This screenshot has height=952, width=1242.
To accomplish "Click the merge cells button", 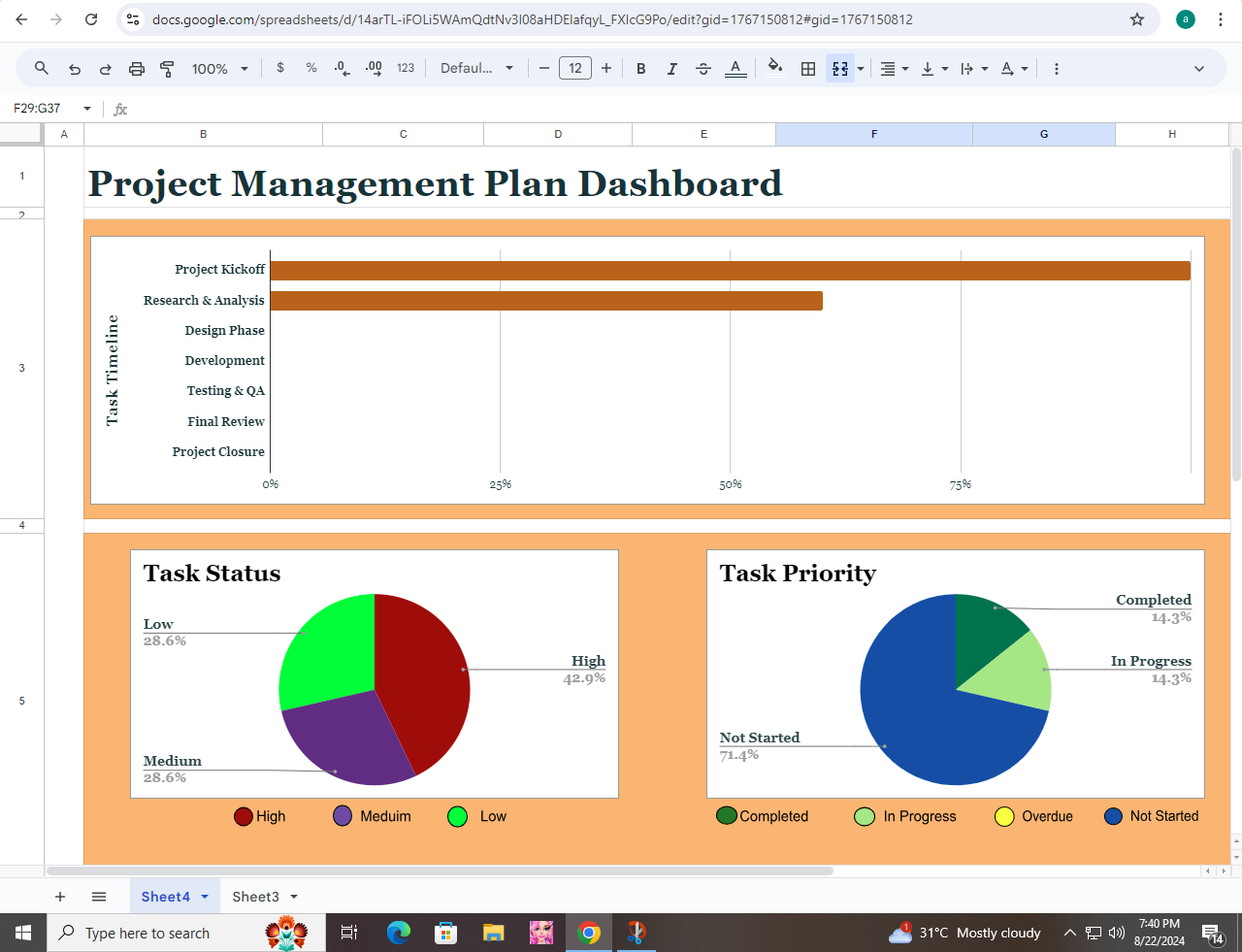I will (x=840, y=69).
